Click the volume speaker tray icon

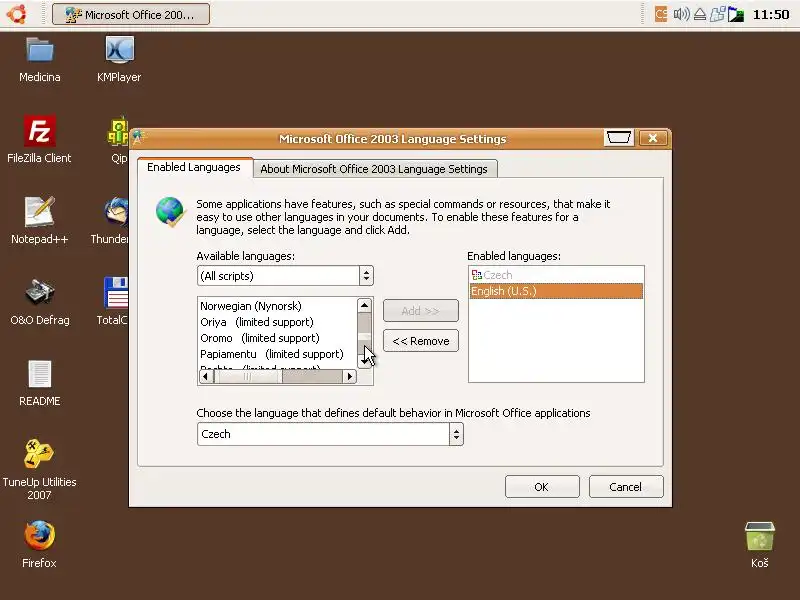(x=681, y=14)
